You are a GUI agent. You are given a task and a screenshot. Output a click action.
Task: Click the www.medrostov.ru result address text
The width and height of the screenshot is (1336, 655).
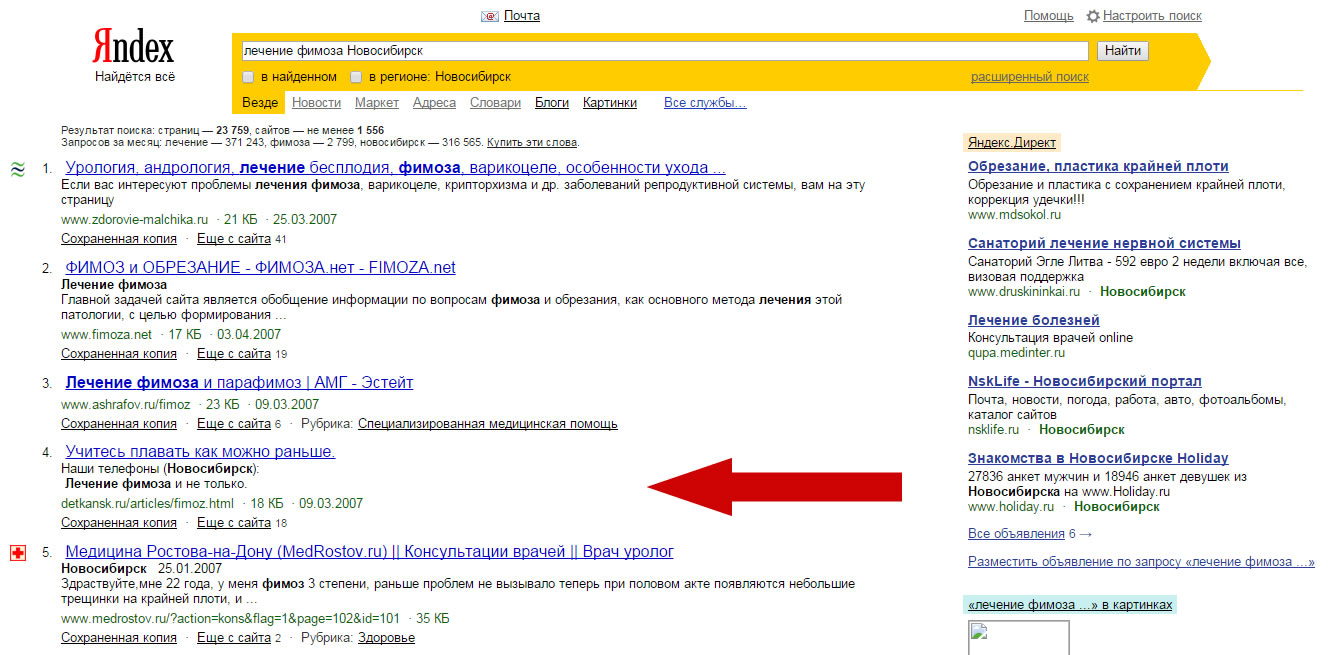230,619
